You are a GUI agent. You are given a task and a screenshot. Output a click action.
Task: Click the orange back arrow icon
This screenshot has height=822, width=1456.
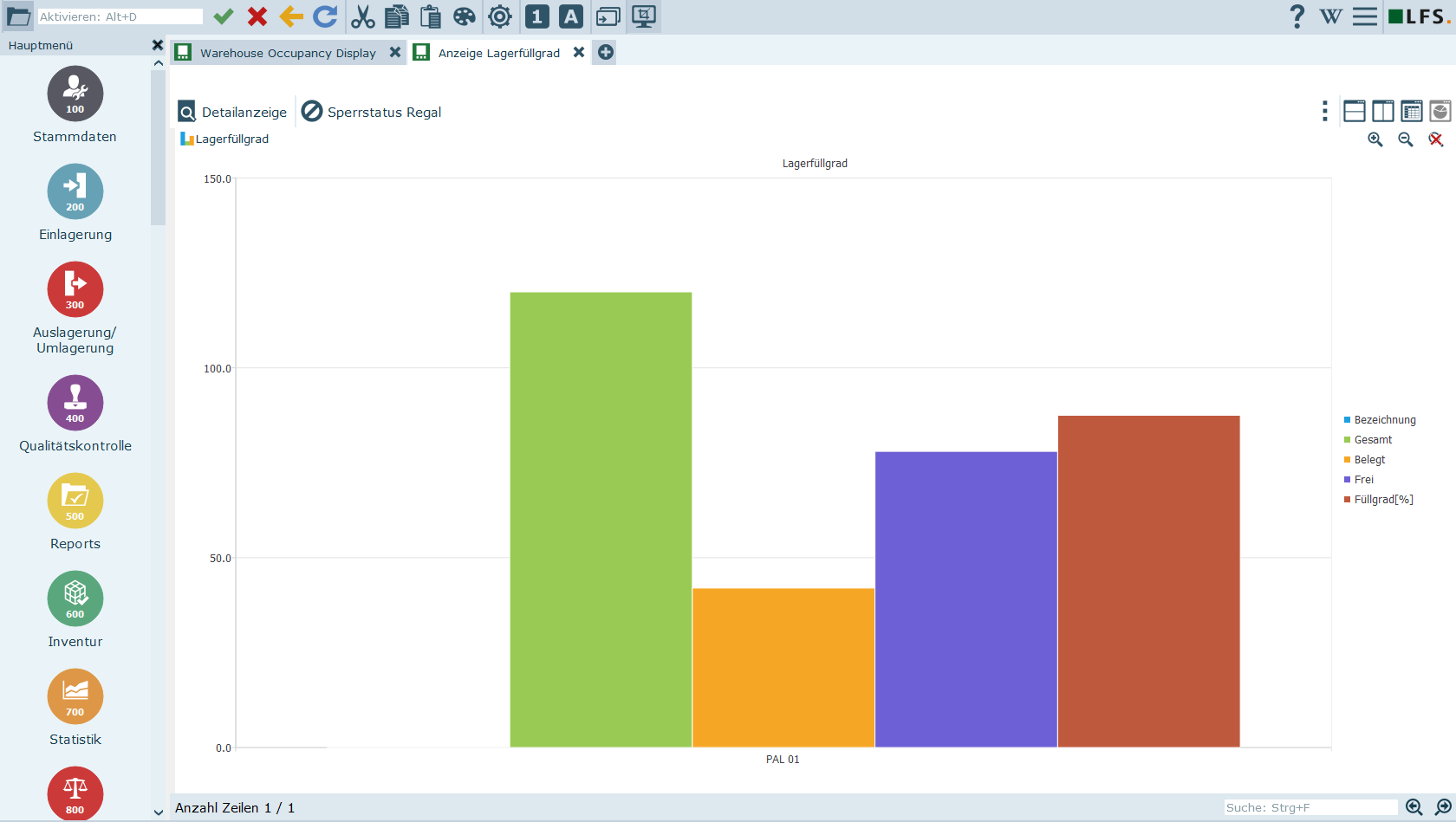[291, 16]
